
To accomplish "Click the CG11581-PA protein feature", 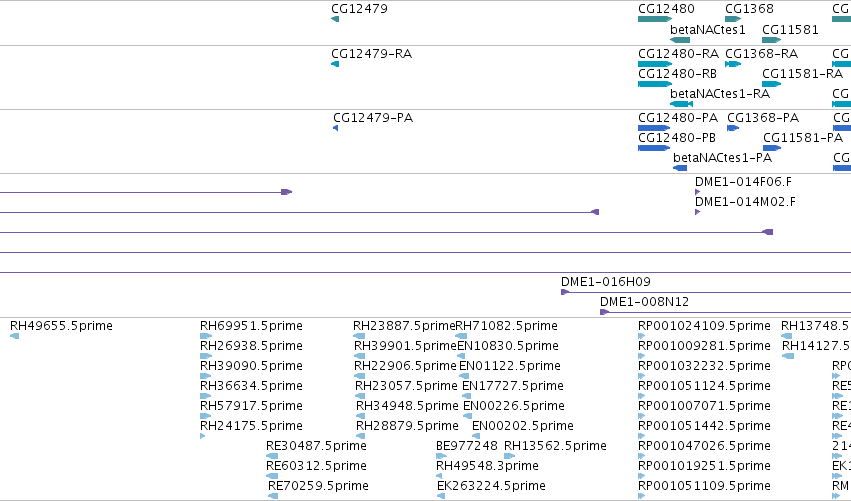I will coord(772,148).
